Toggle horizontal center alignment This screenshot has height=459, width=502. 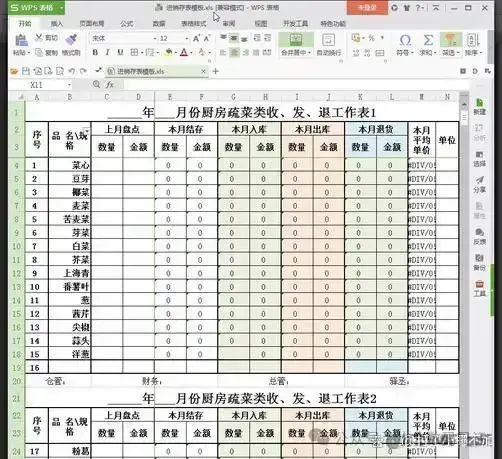234,52
